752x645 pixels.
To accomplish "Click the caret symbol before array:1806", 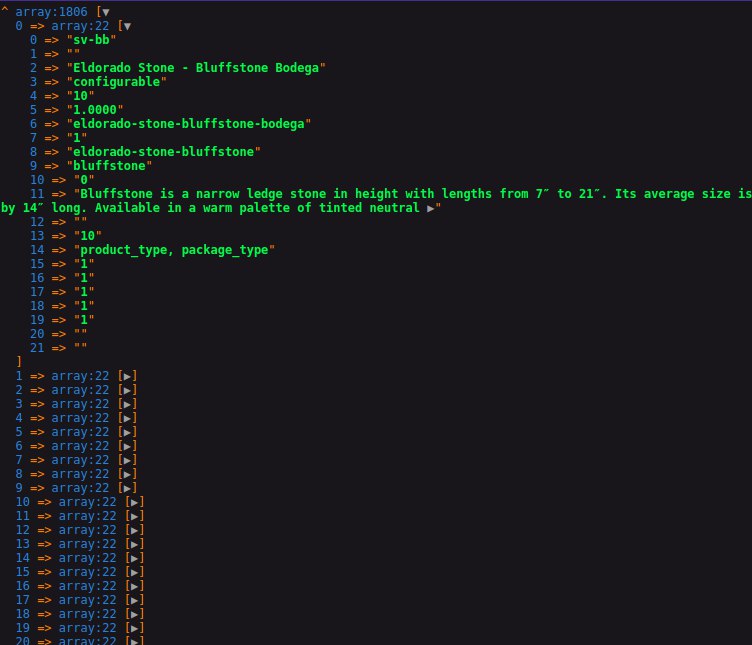I will pos(5,10).
